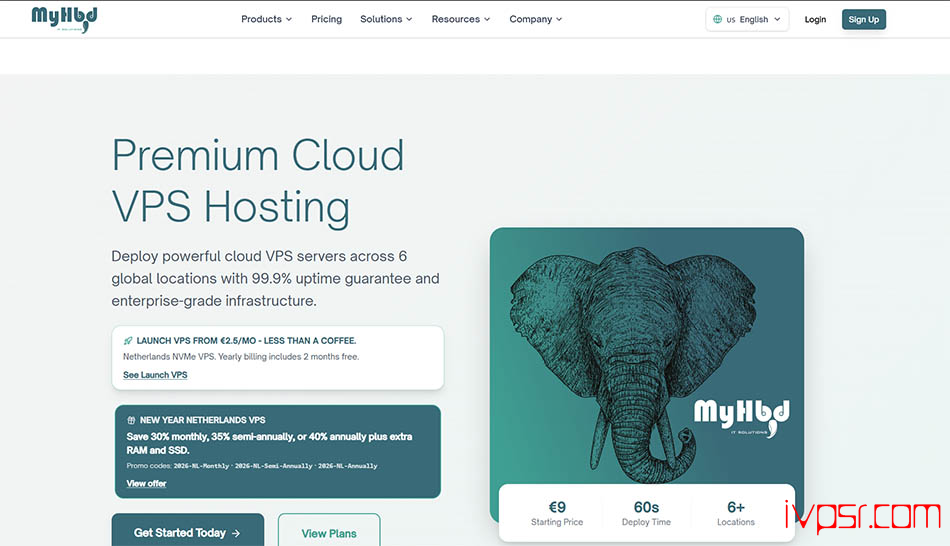Click the arrow icon in Get Started Today
Viewport: 950px width, 546px height.
pos(236,533)
